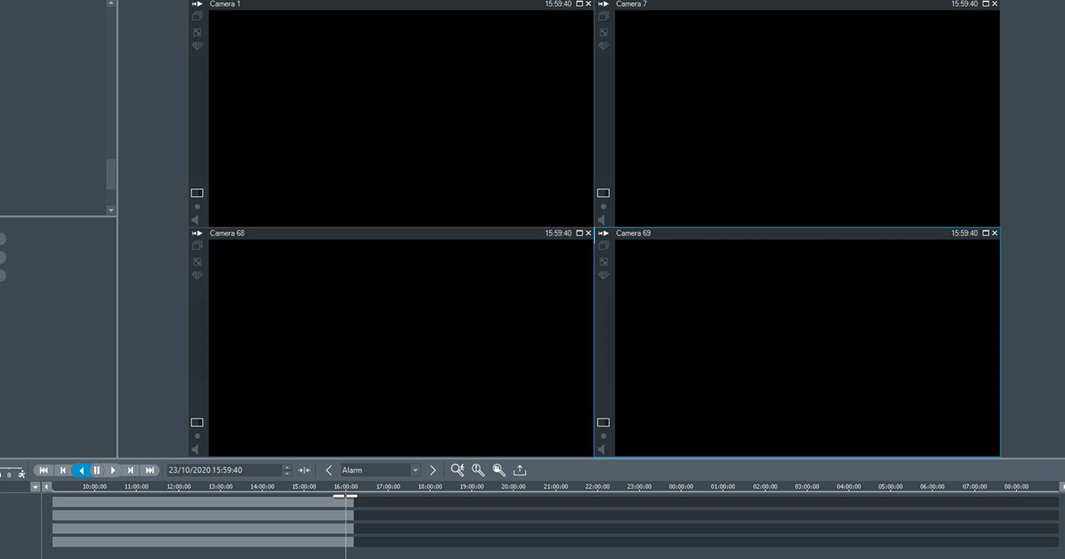Select the fourth recording track in timeline
The width and height of the screenshot is (1065, 559).
(555, 542)
